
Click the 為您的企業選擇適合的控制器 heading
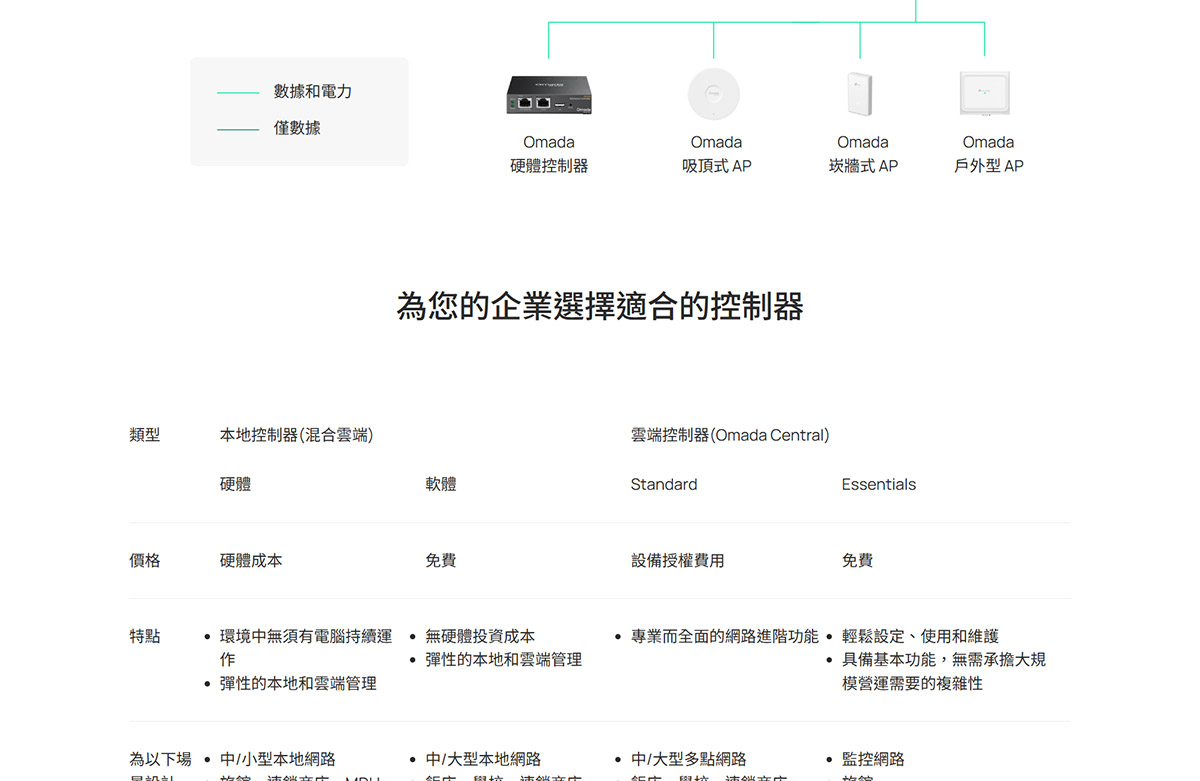point(599,304)
